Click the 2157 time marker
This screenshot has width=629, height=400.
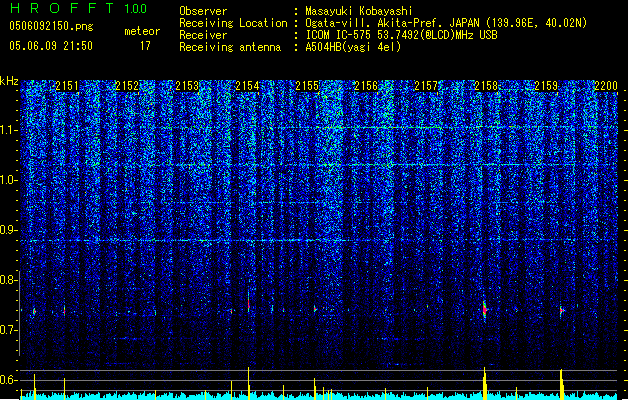[426, 86]
